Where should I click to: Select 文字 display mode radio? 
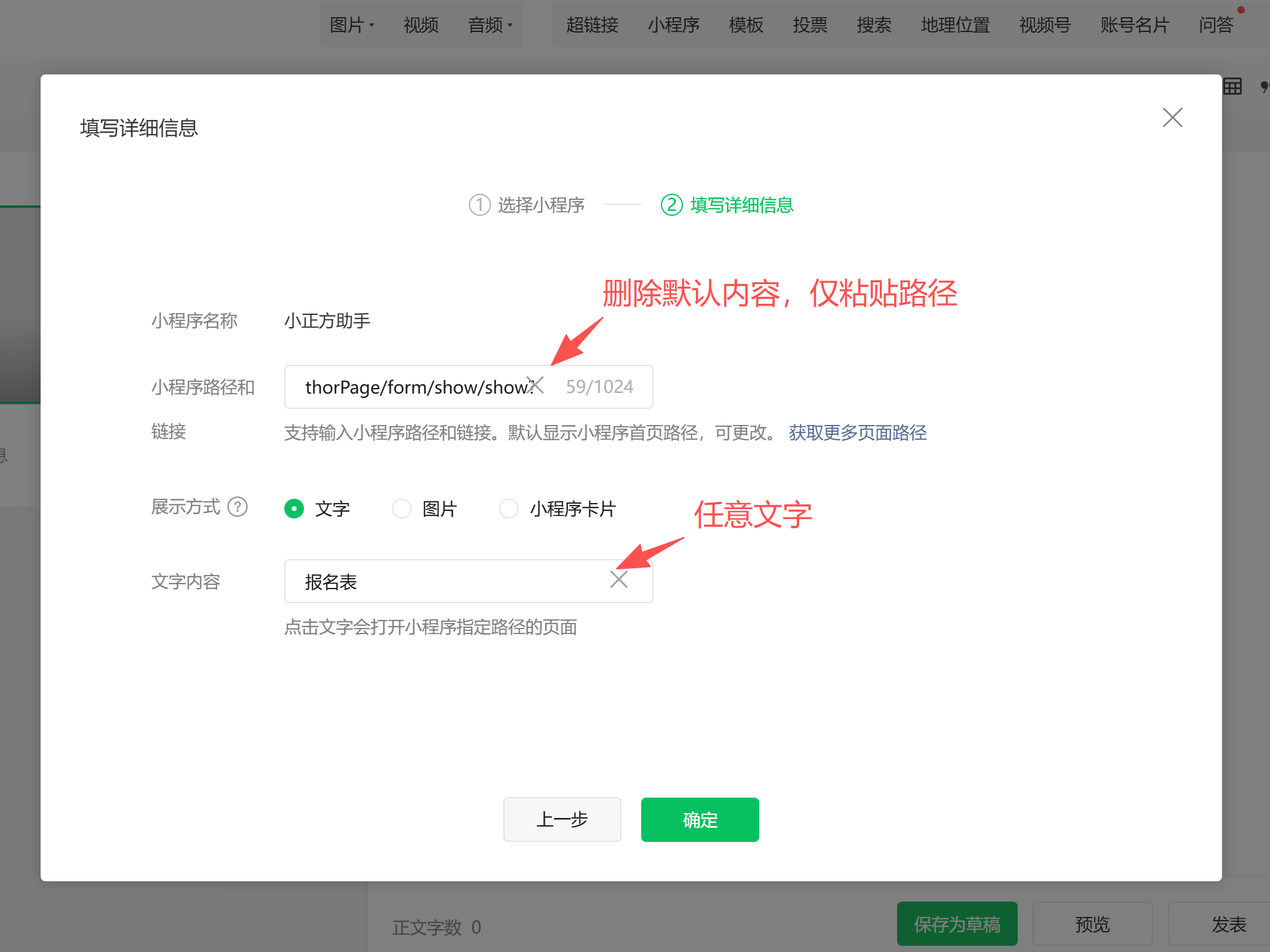(294, 509)
